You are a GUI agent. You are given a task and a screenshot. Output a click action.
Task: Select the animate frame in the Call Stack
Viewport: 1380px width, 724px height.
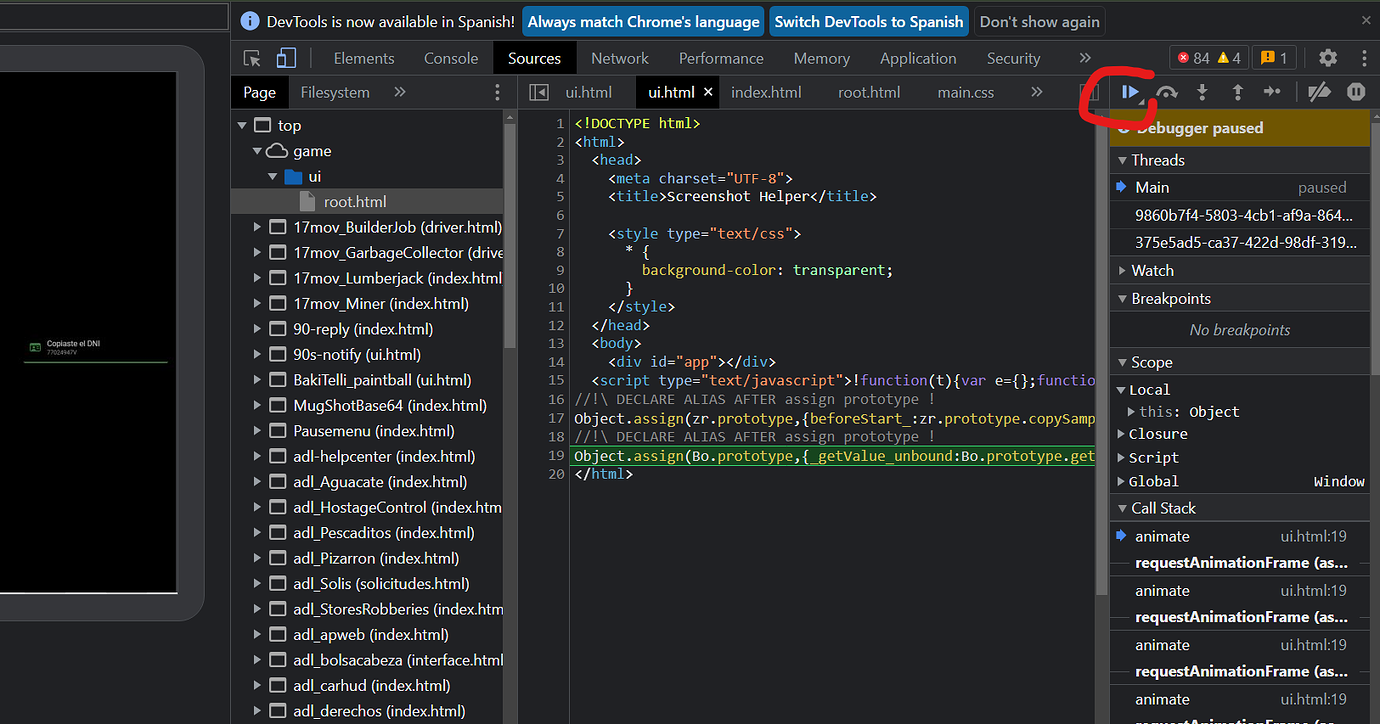(x=1162, y=536)
